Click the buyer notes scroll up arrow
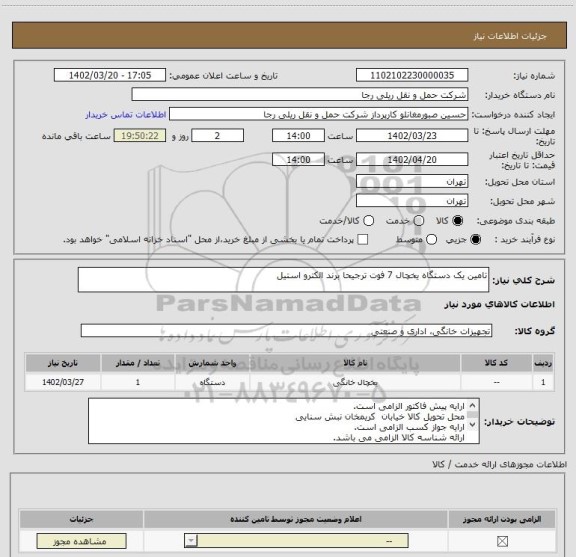The width and height of the screenshot is (576, 557). click(x=472, y=406)
